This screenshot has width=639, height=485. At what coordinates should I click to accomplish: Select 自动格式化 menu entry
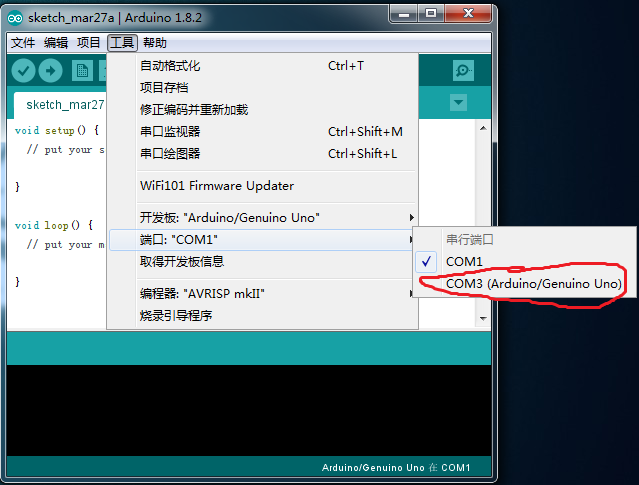click(262, 66)
